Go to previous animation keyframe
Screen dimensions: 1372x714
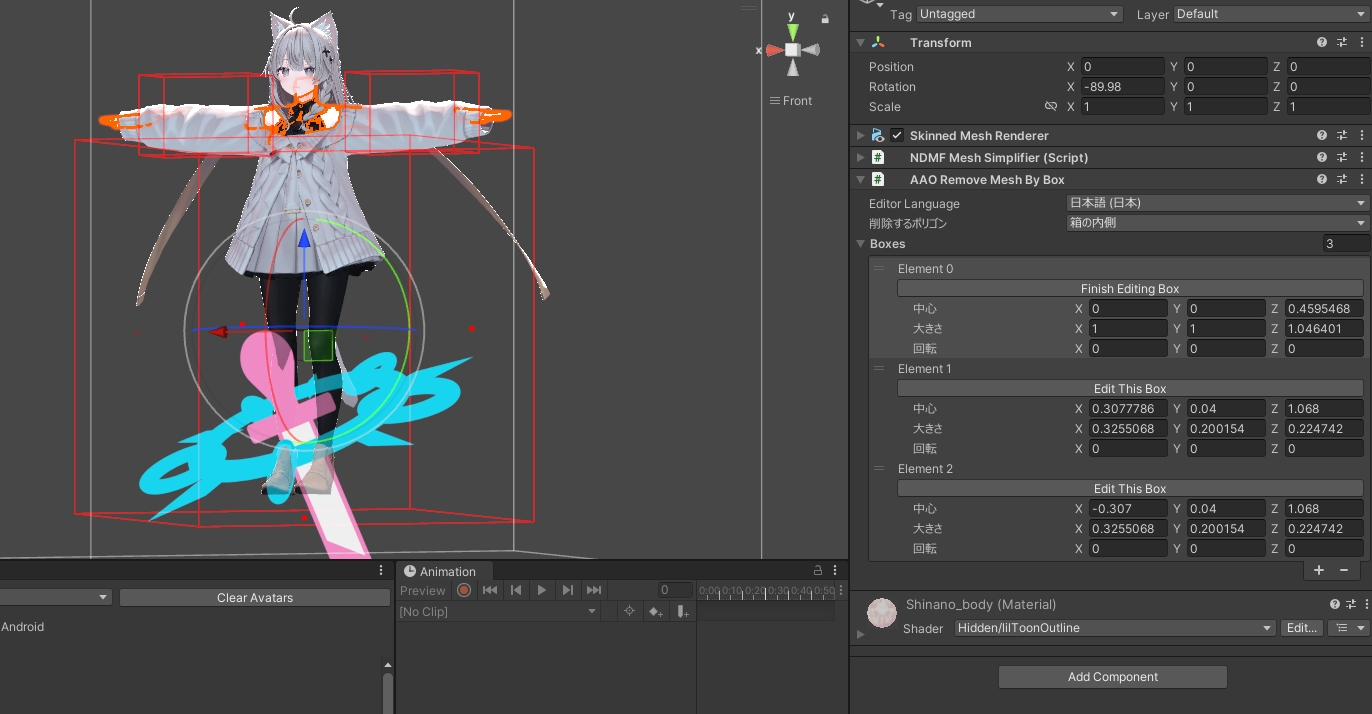[x=516, y=590]
